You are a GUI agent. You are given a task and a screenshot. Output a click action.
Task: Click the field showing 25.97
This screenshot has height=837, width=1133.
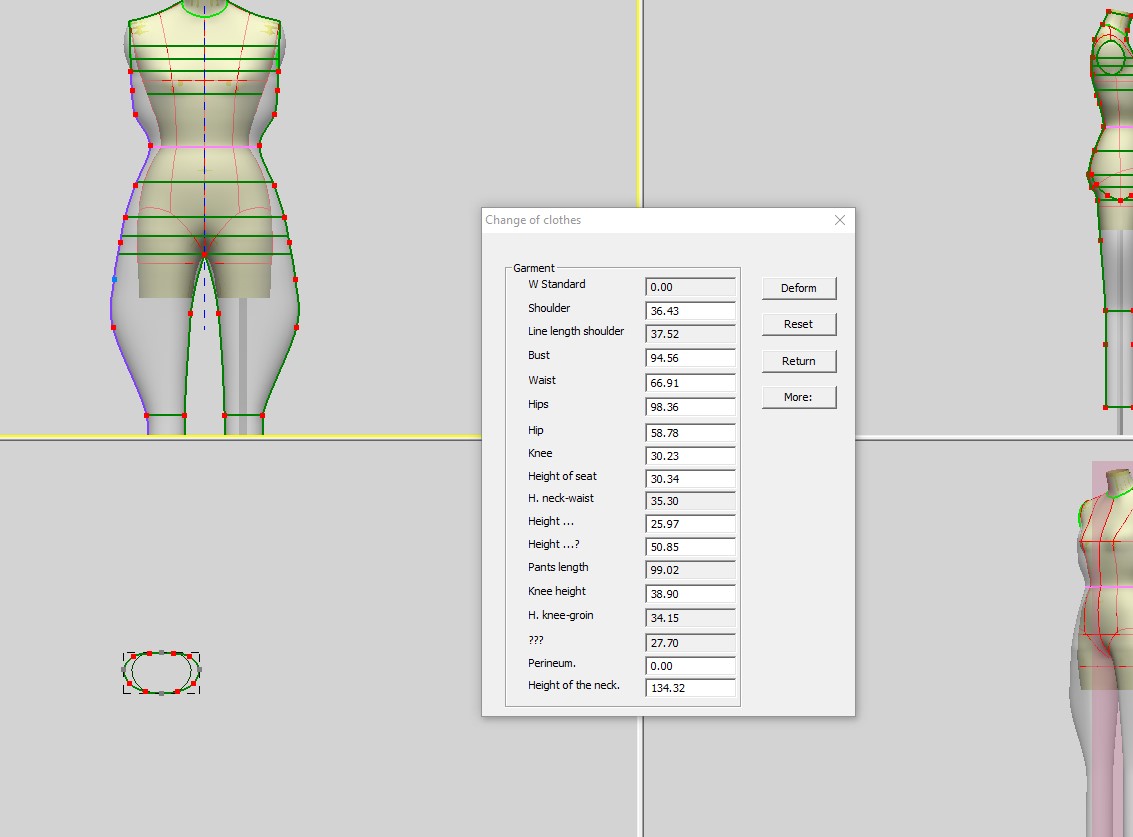pos(690,524)
